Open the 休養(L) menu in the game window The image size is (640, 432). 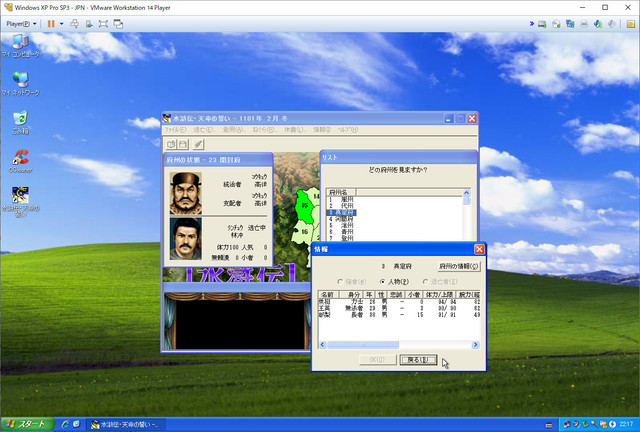pos(294,129)
